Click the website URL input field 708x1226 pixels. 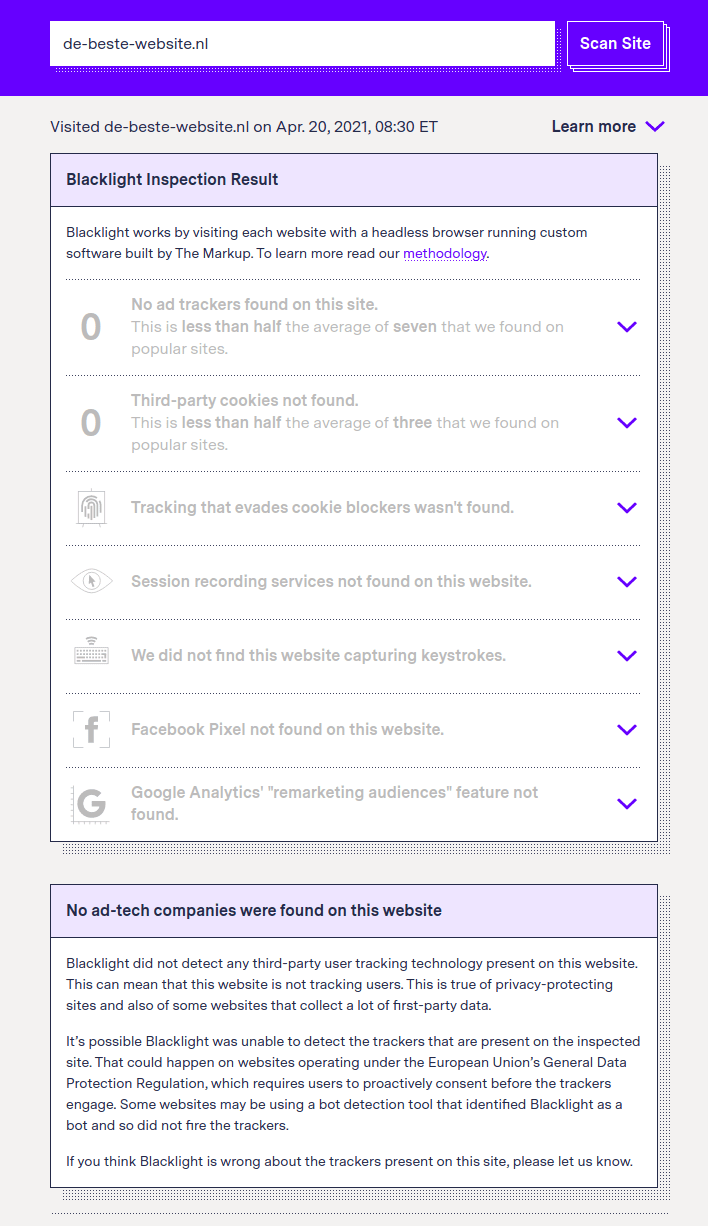click(300, 44)
